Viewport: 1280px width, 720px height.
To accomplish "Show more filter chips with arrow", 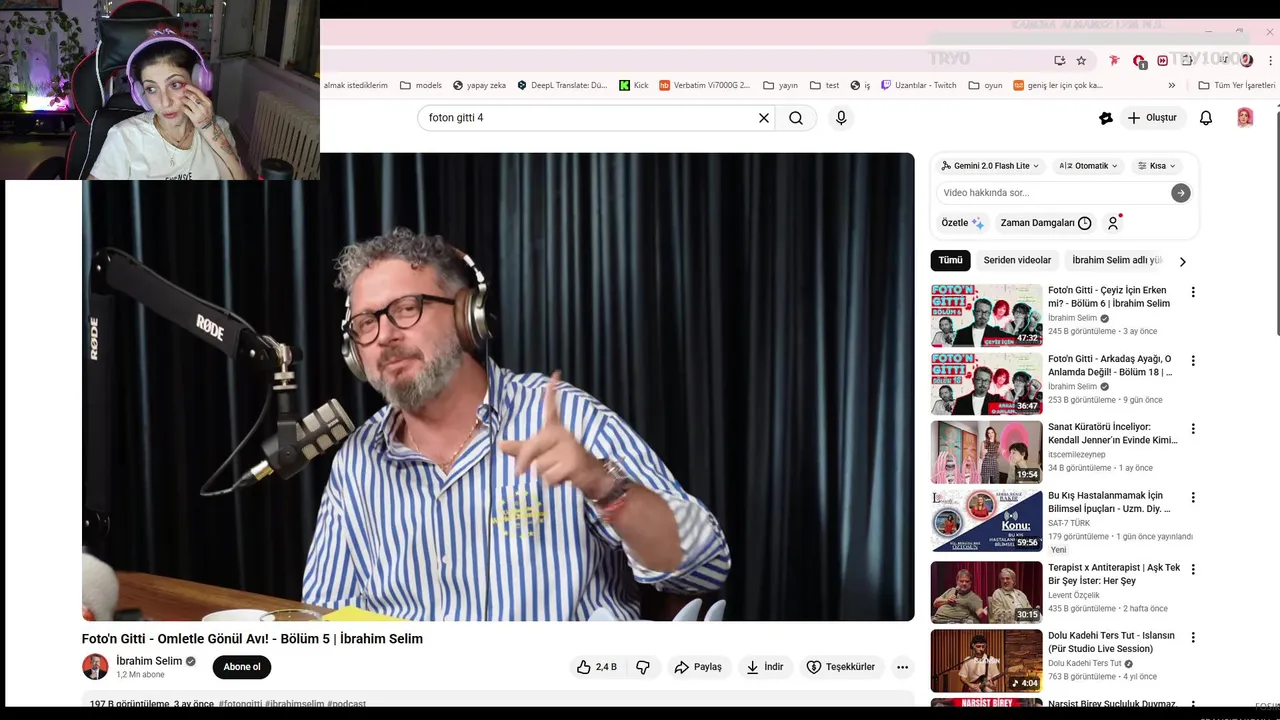I will click(1182, 261).
